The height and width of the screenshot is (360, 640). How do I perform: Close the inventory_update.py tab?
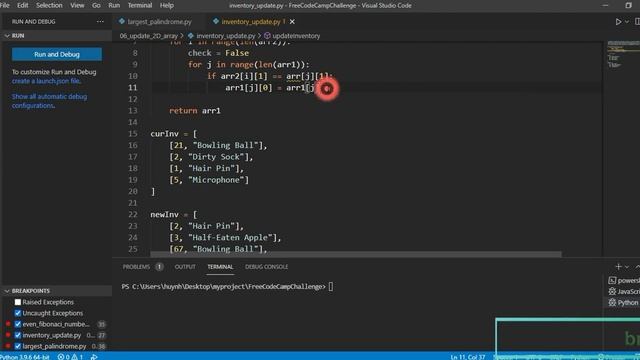(292, 22)
